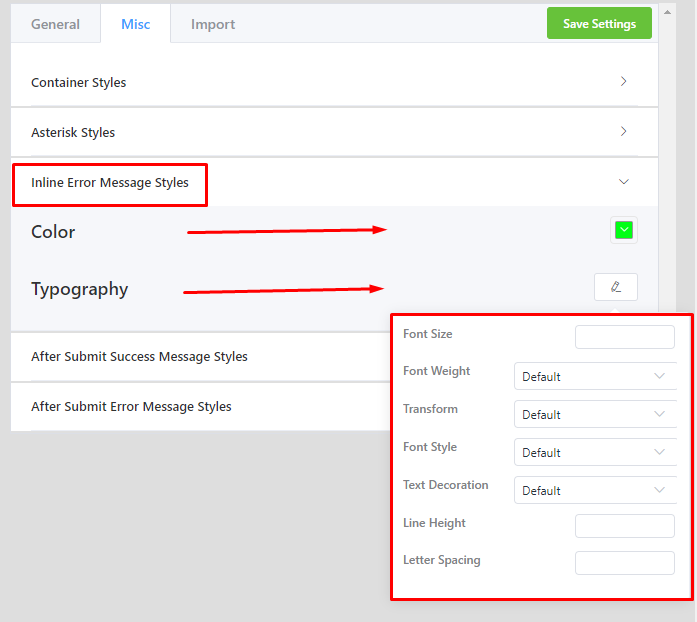The image size is (697, 622).
Task: Open the Font Weight dropdown
Action: 595,376
